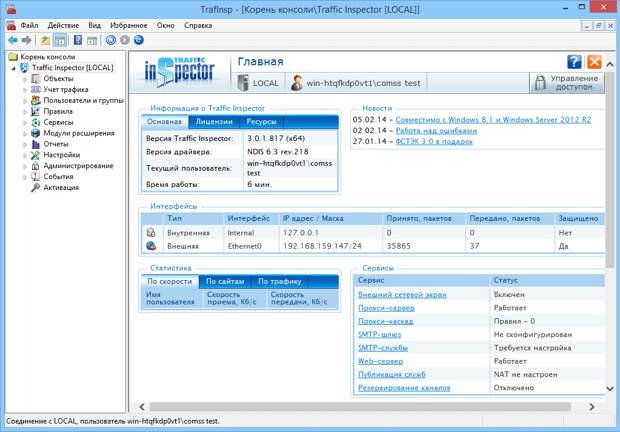Open the Работа над ошибками news link
Viewport: 620px width, 432px height.
[x=436, y=131]
